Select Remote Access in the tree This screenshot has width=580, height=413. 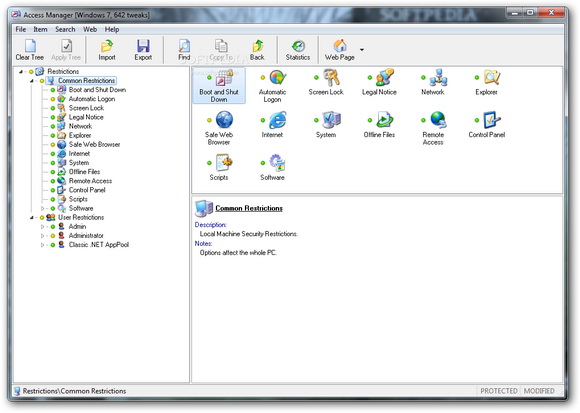(90, 181)
